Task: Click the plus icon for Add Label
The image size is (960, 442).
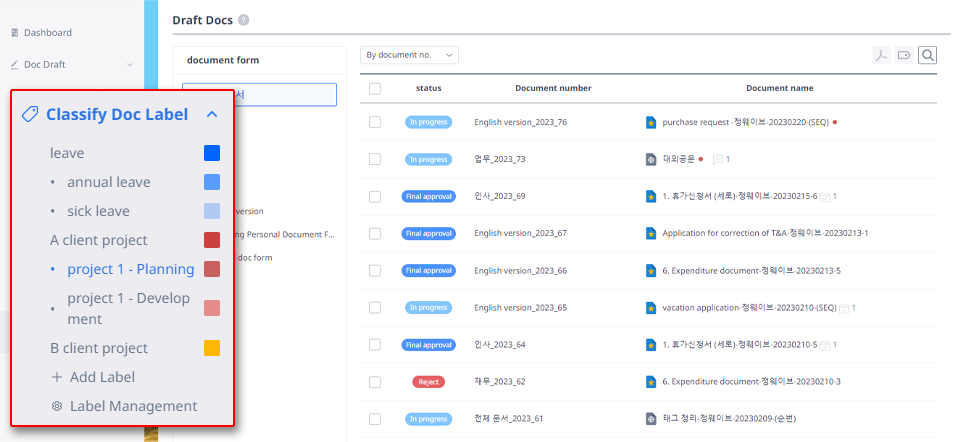Action: pyautogui.click(x=57, y=377)
